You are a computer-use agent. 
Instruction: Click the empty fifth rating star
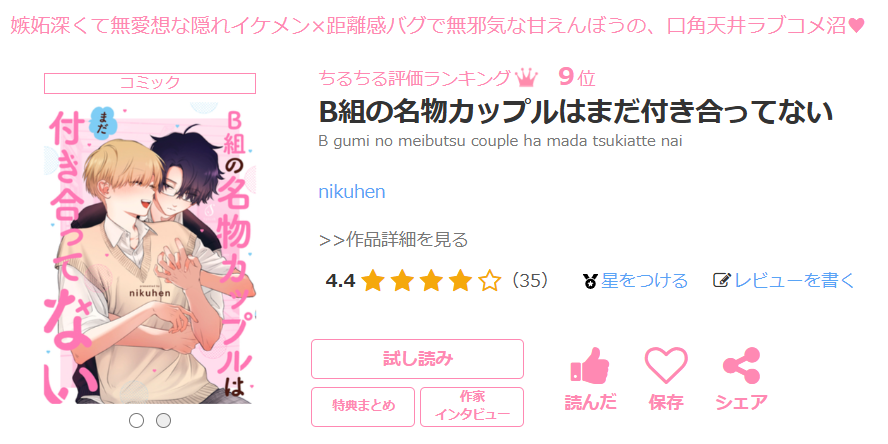click(489, 280)
